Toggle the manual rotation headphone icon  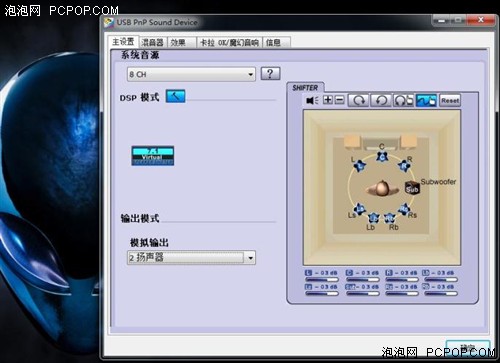403,100
